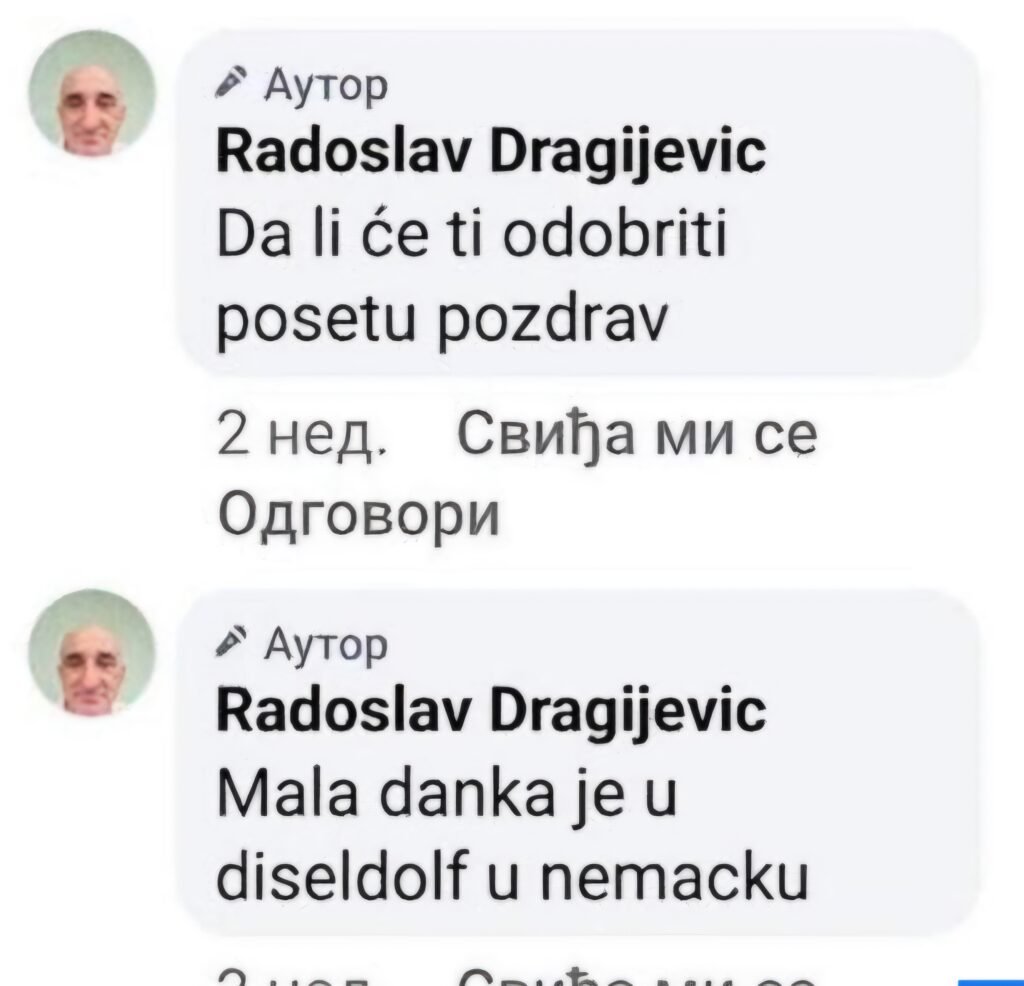Open Radoslav Dragijevic profile from second comment

[x=491, y=713]
